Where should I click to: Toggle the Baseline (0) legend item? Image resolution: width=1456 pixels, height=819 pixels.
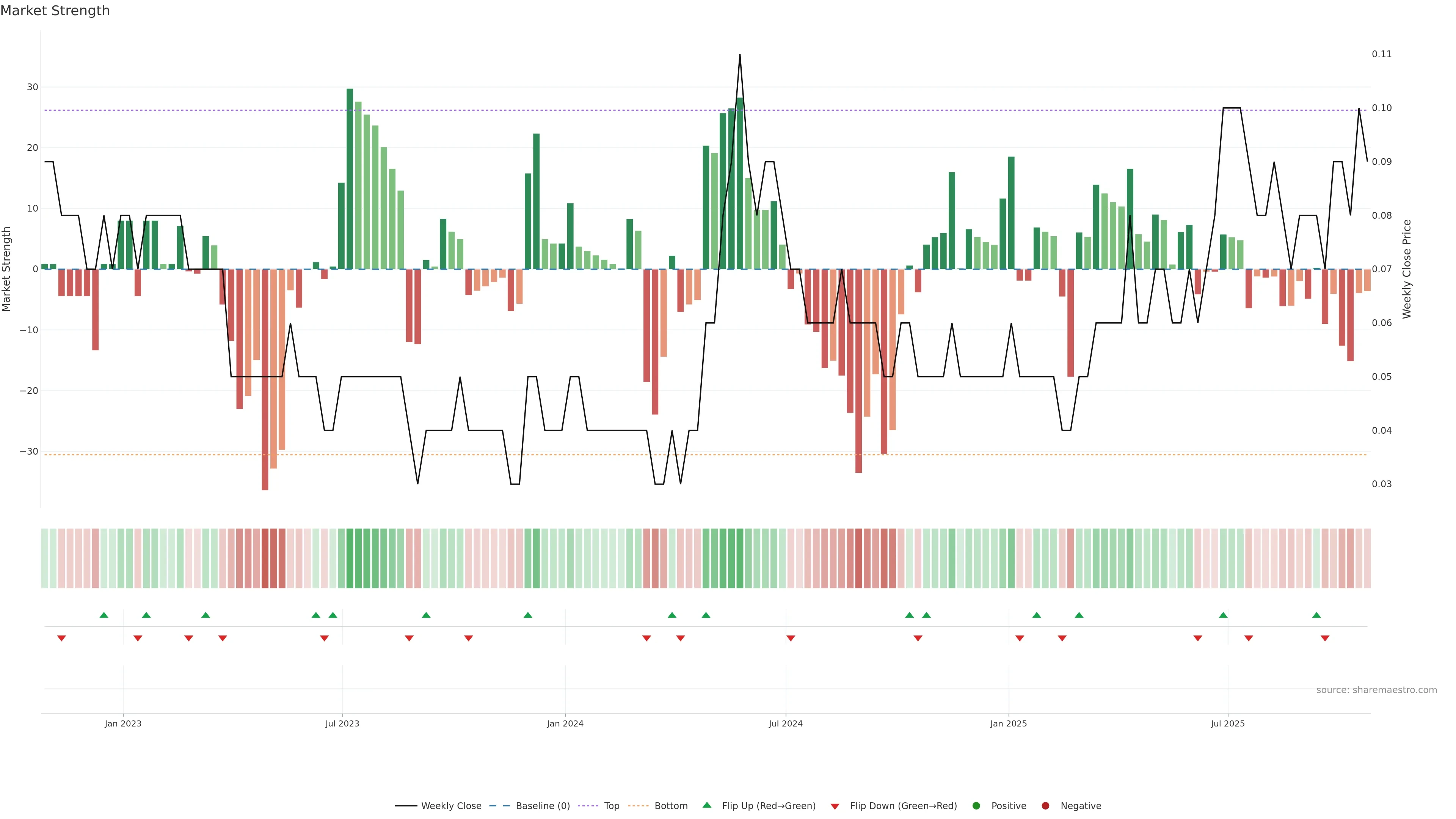point(542,806)
